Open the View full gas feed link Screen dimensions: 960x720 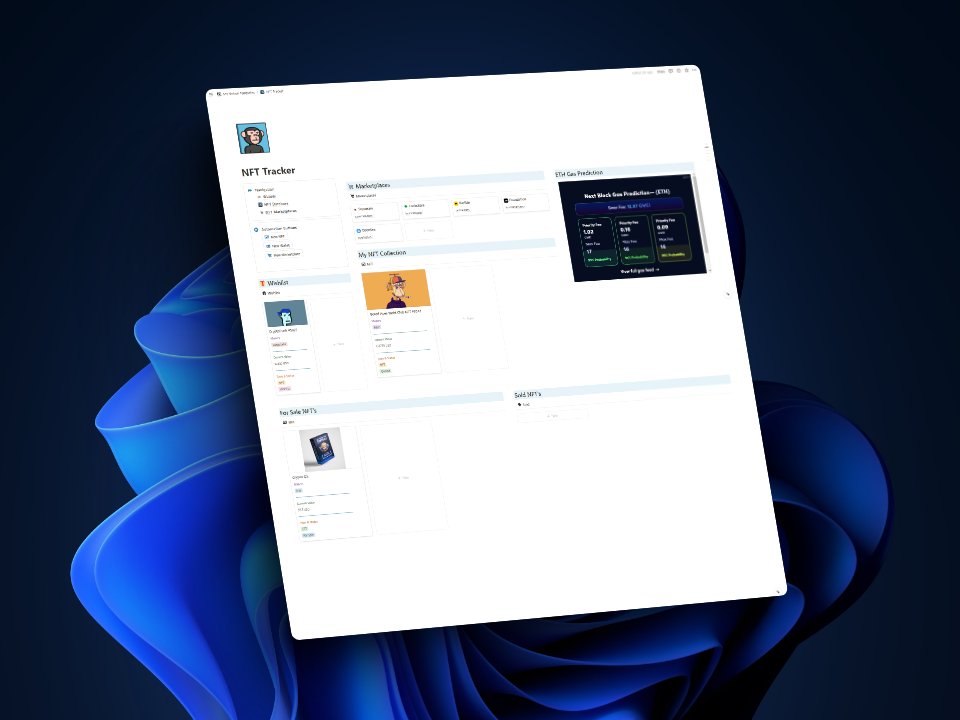click(x=640, y=270)
